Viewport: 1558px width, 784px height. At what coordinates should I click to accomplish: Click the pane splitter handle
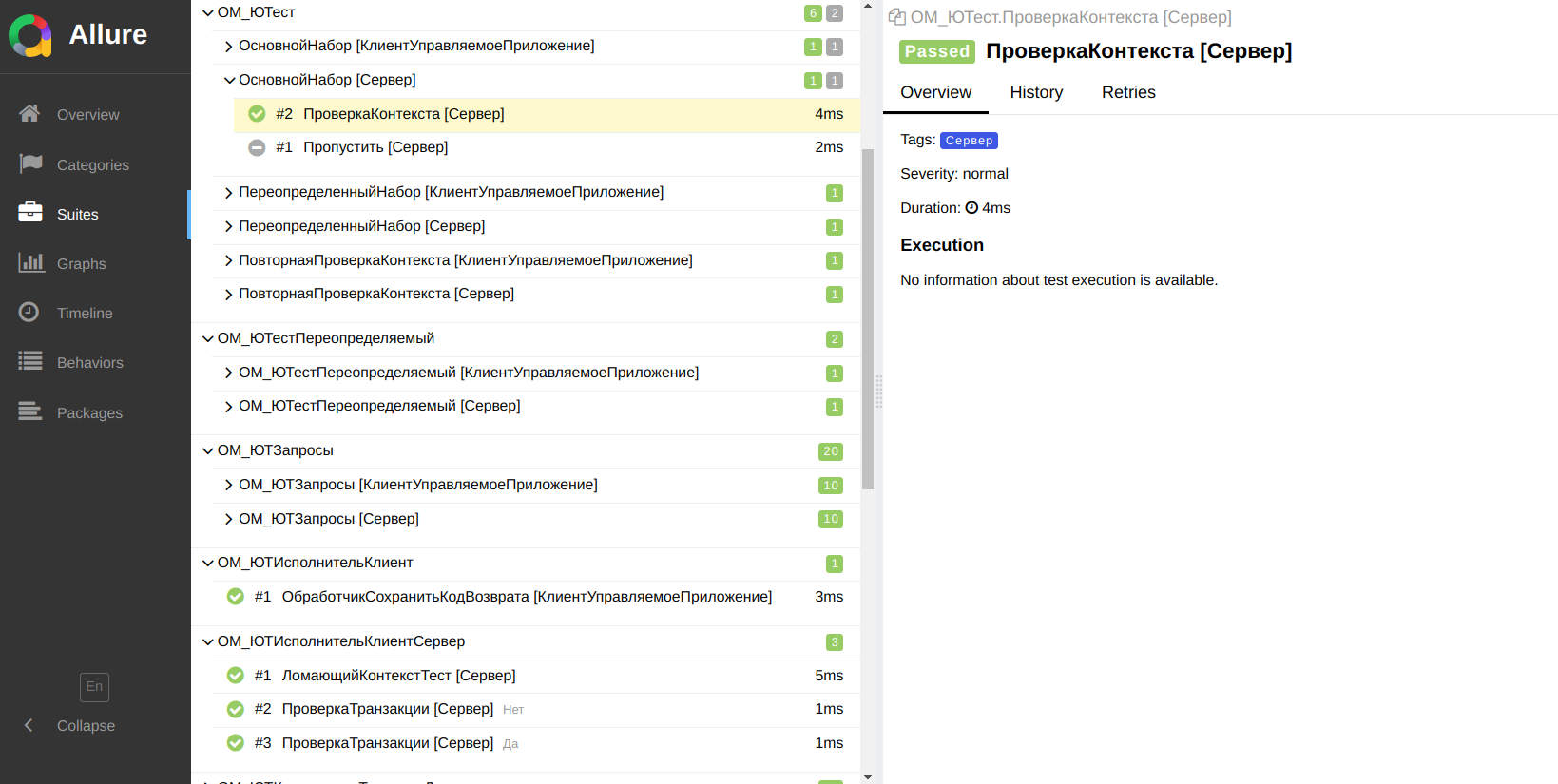pos(879,392)
